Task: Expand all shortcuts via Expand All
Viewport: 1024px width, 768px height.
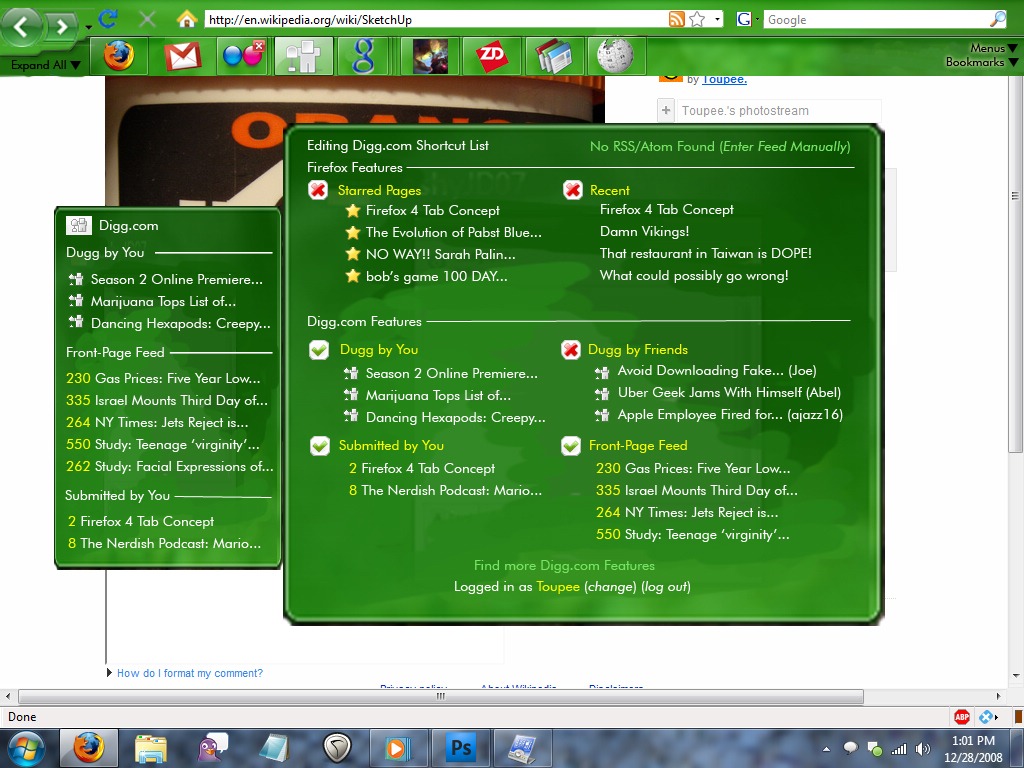Action: pos(45,65)
